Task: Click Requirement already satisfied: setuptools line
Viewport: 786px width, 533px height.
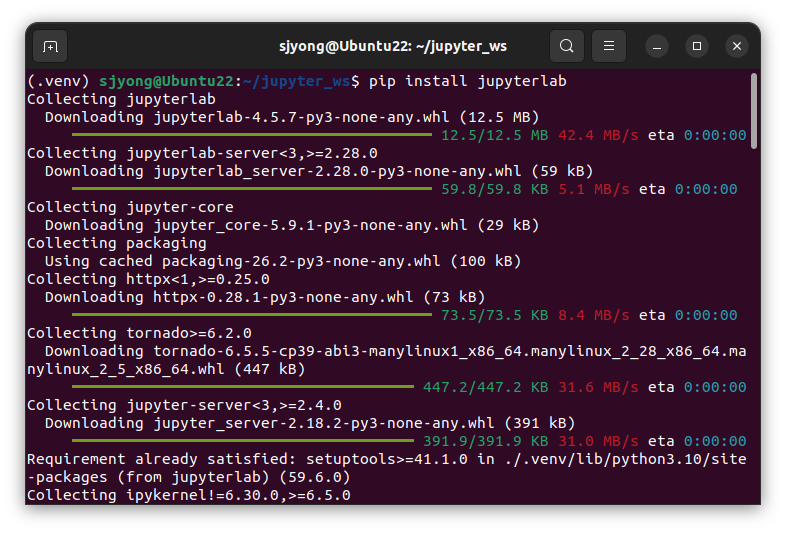Action: [x=386, y=459]
